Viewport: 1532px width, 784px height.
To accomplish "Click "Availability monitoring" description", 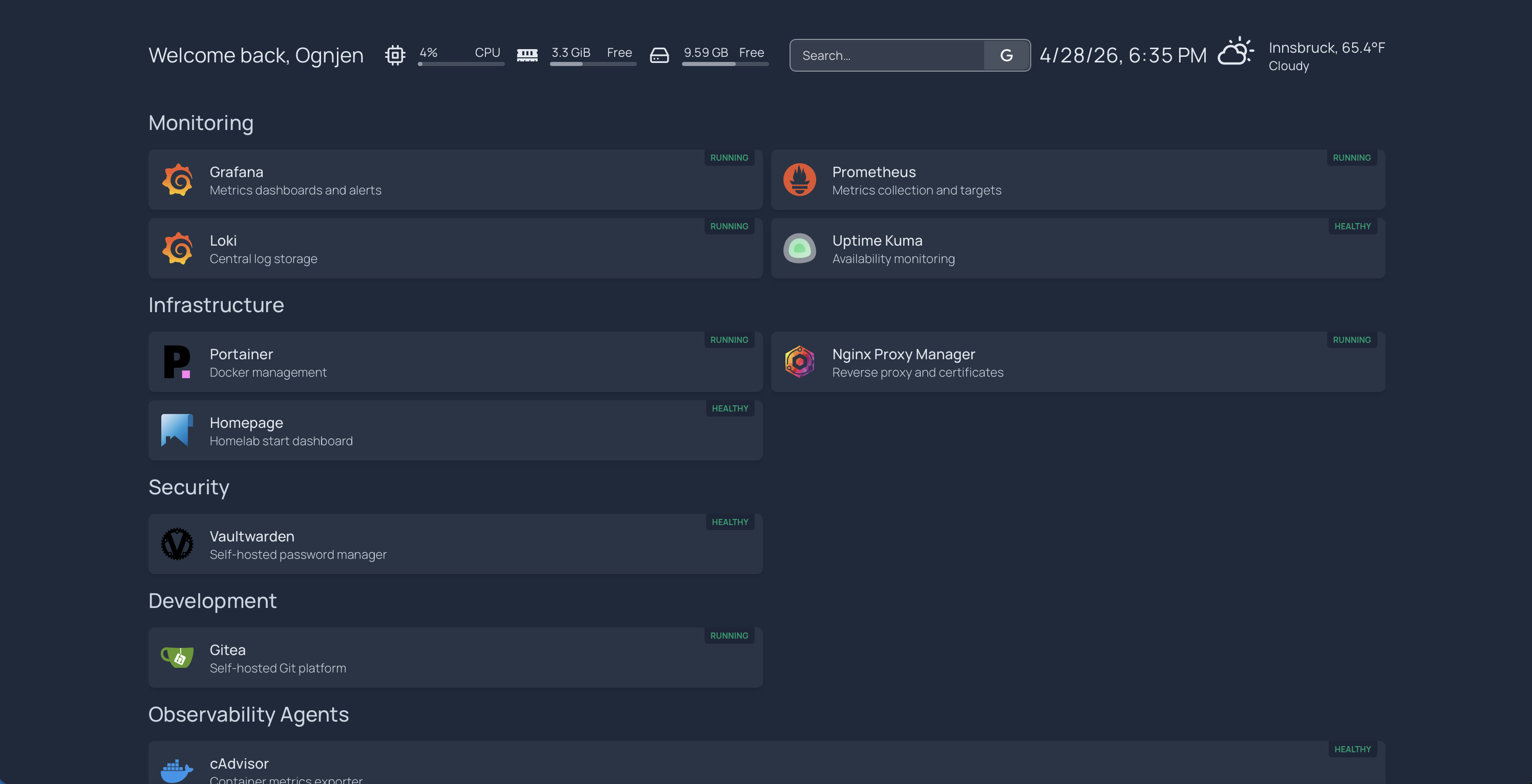I will (x=893, y=259).
